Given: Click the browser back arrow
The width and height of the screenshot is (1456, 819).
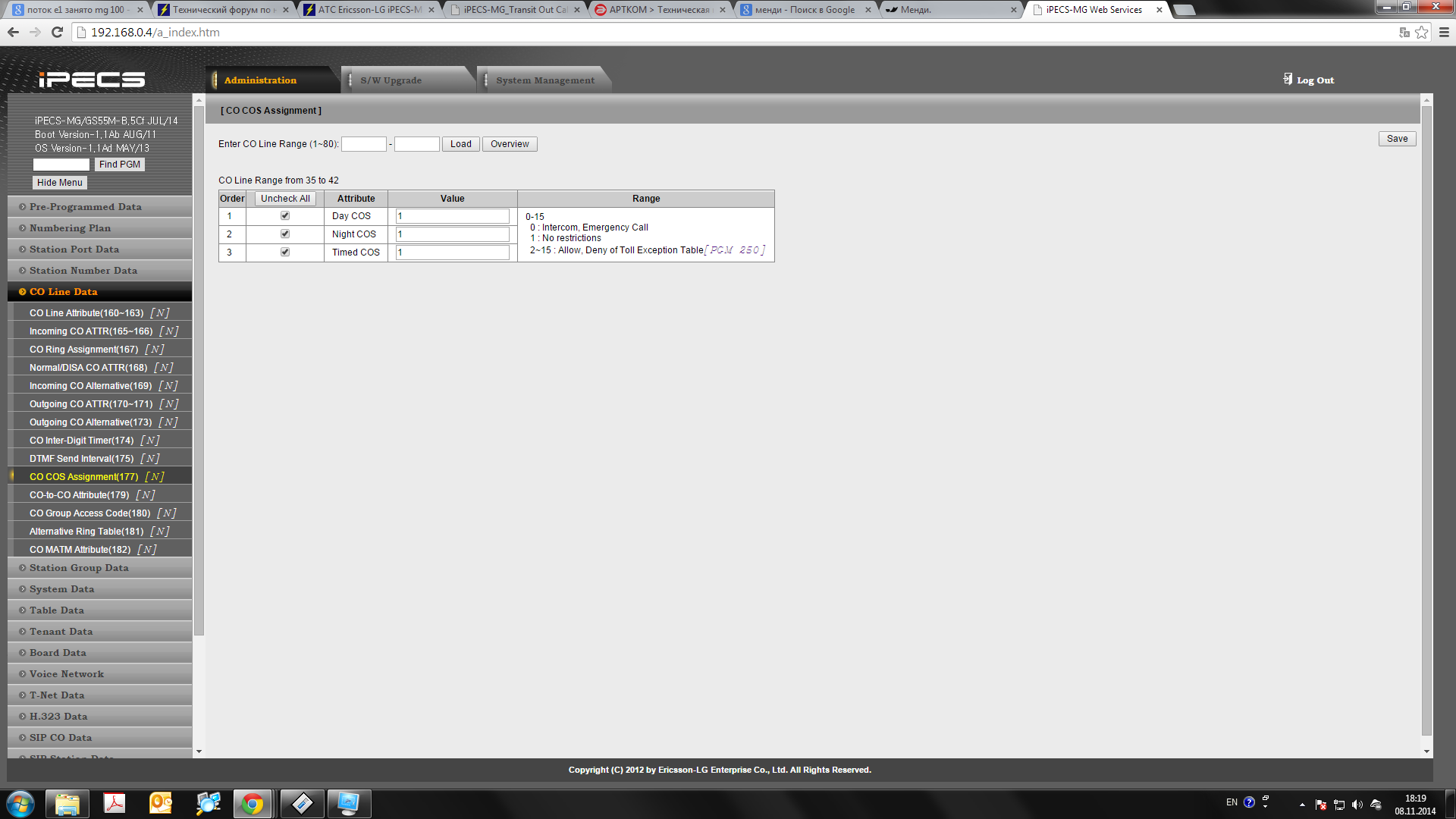Looking at the screenshot, I should tap(13, 32).
